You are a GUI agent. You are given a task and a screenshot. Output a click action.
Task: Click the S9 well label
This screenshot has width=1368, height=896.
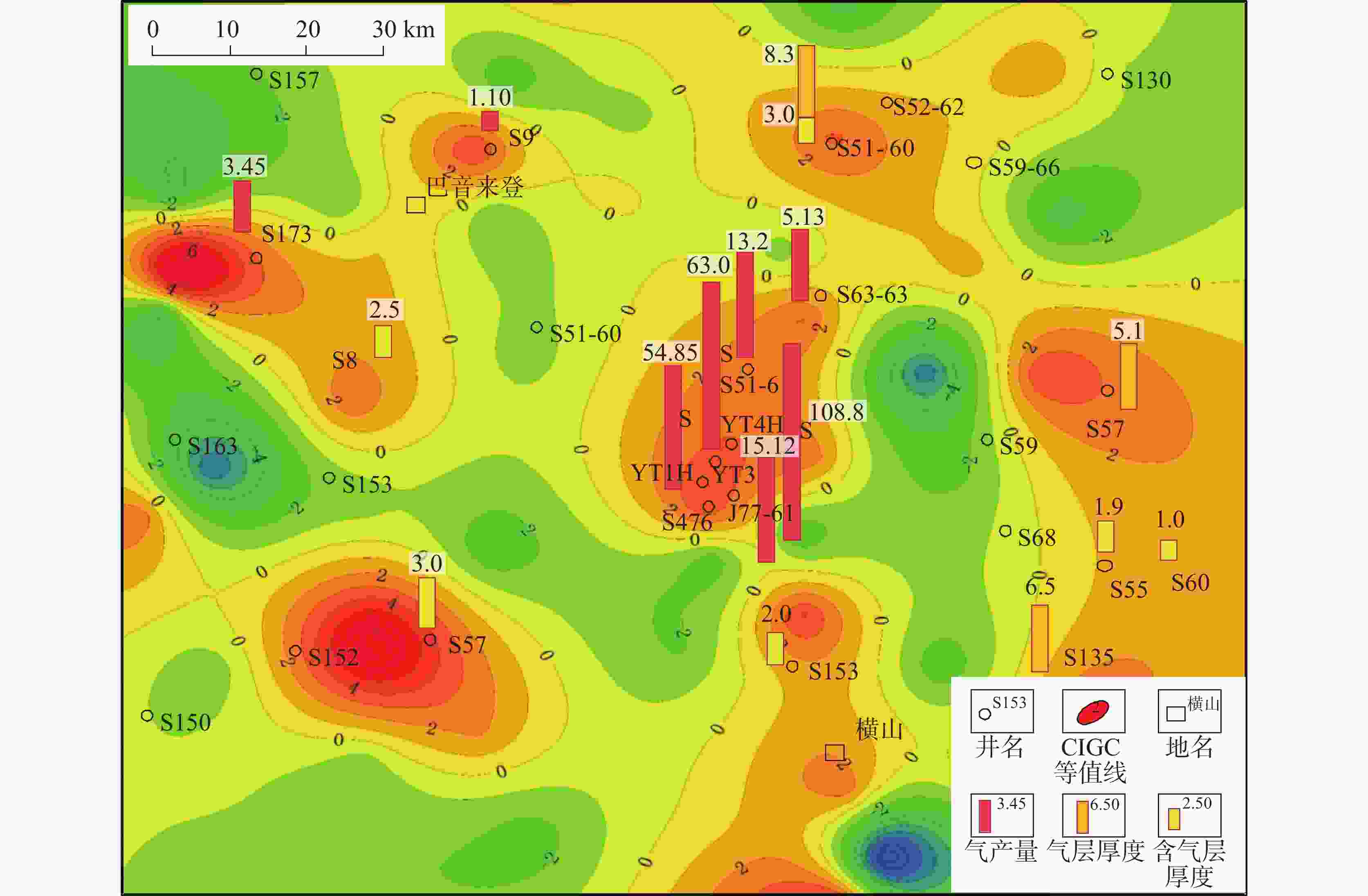[521, 138]
